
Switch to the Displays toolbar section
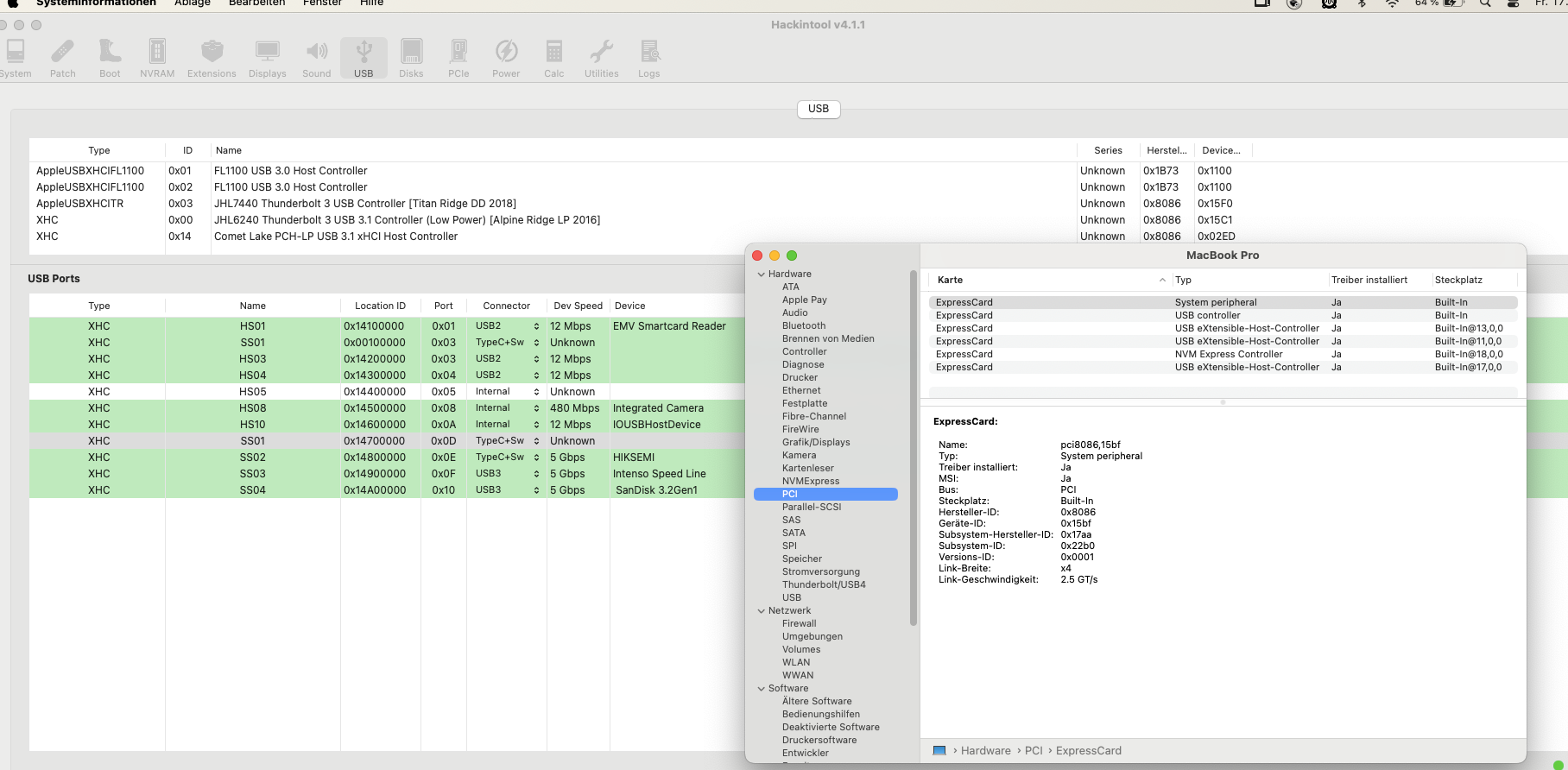(x=267, y=59)
